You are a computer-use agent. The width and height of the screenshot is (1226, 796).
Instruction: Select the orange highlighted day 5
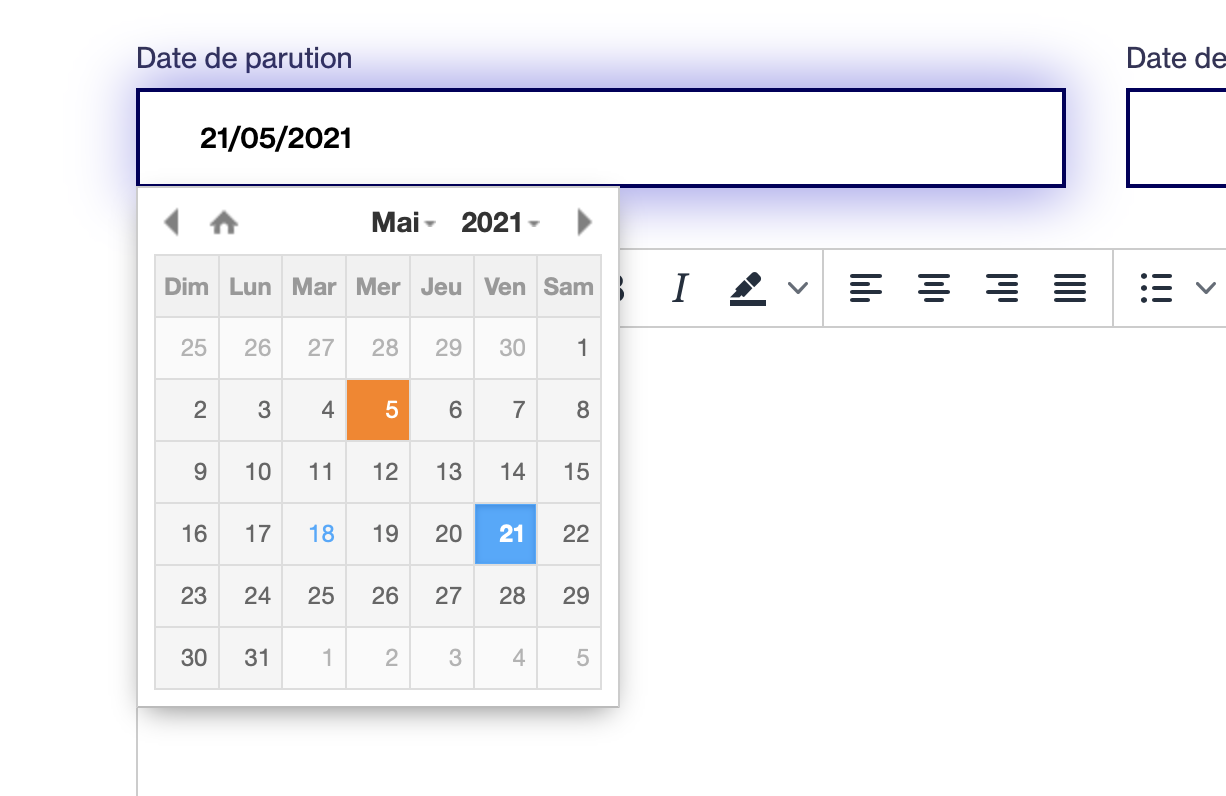pyautogui.click(x=378, y=410)
